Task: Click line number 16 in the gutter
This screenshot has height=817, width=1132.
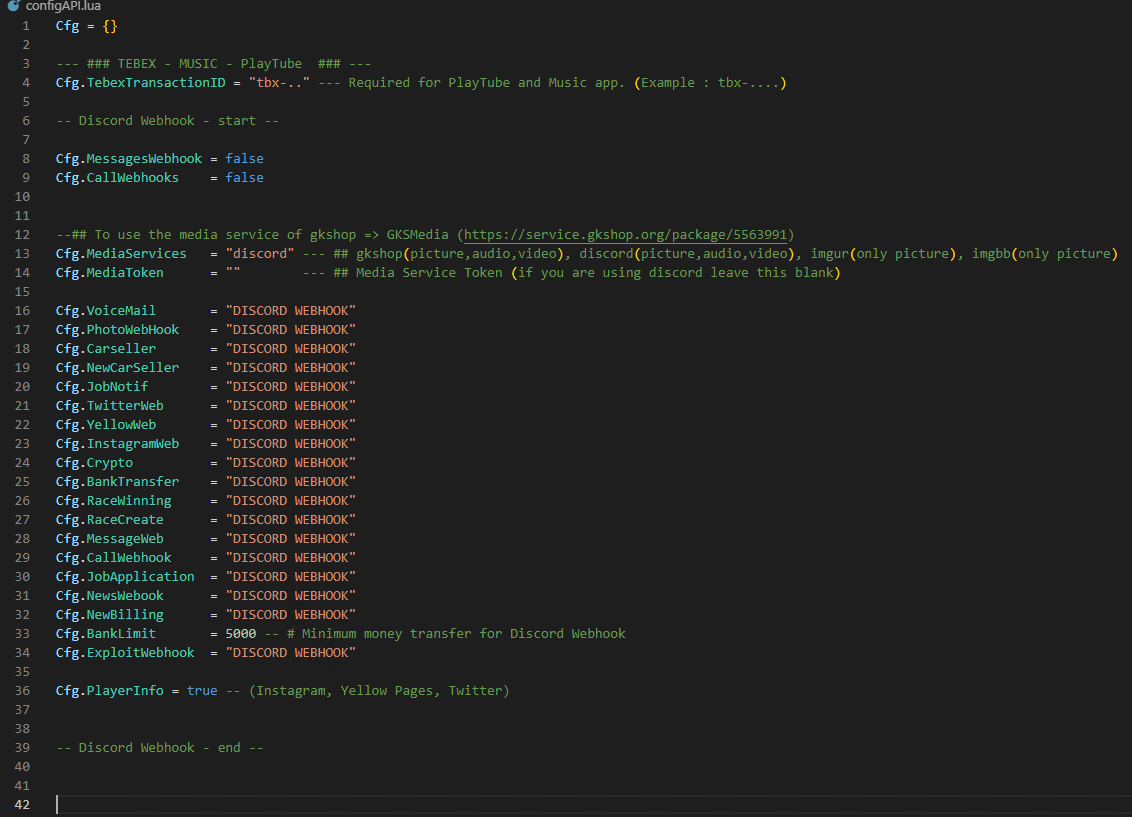Action: (22, 310)
